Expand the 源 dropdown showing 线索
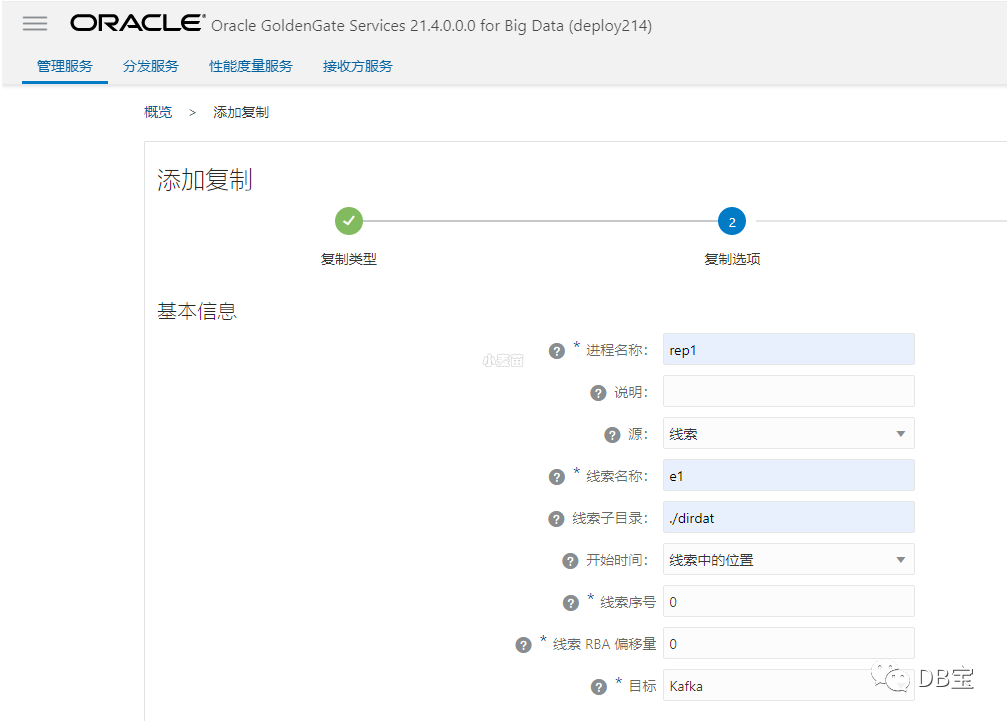The width and height of the screenshot is (1007, 721). (789, 433)
